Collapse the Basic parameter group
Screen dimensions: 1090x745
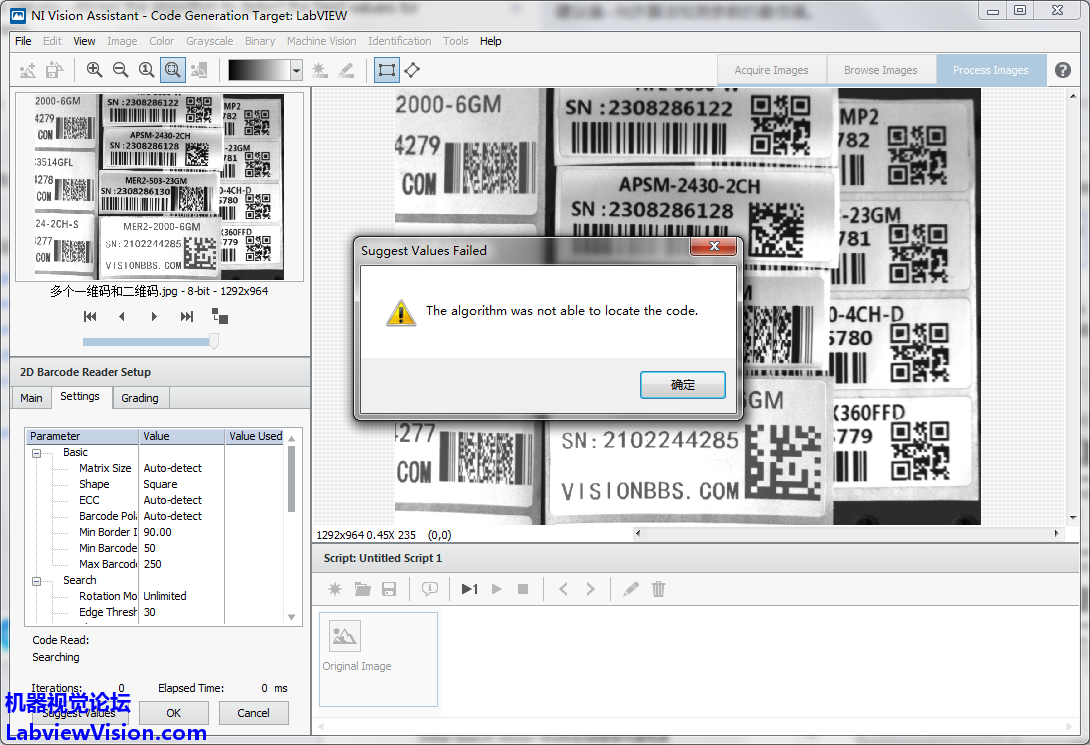point(37,453)
